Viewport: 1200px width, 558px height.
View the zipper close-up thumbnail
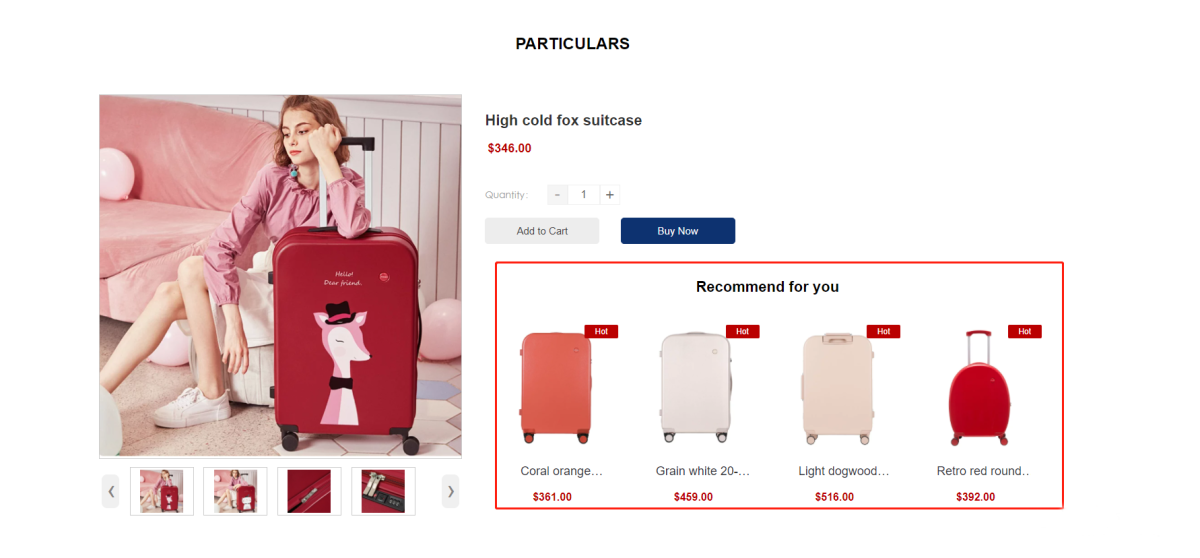[309, 491]
